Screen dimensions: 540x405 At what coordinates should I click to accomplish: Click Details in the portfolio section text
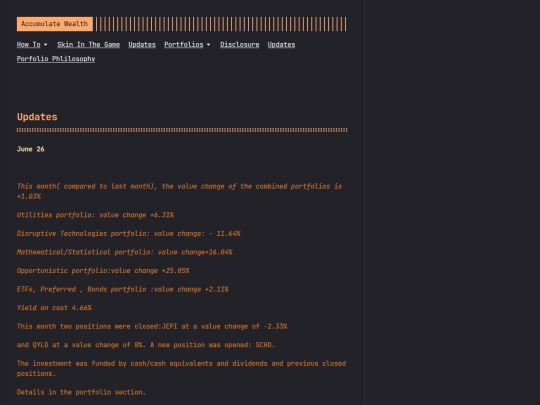click(x=81, y=392)
